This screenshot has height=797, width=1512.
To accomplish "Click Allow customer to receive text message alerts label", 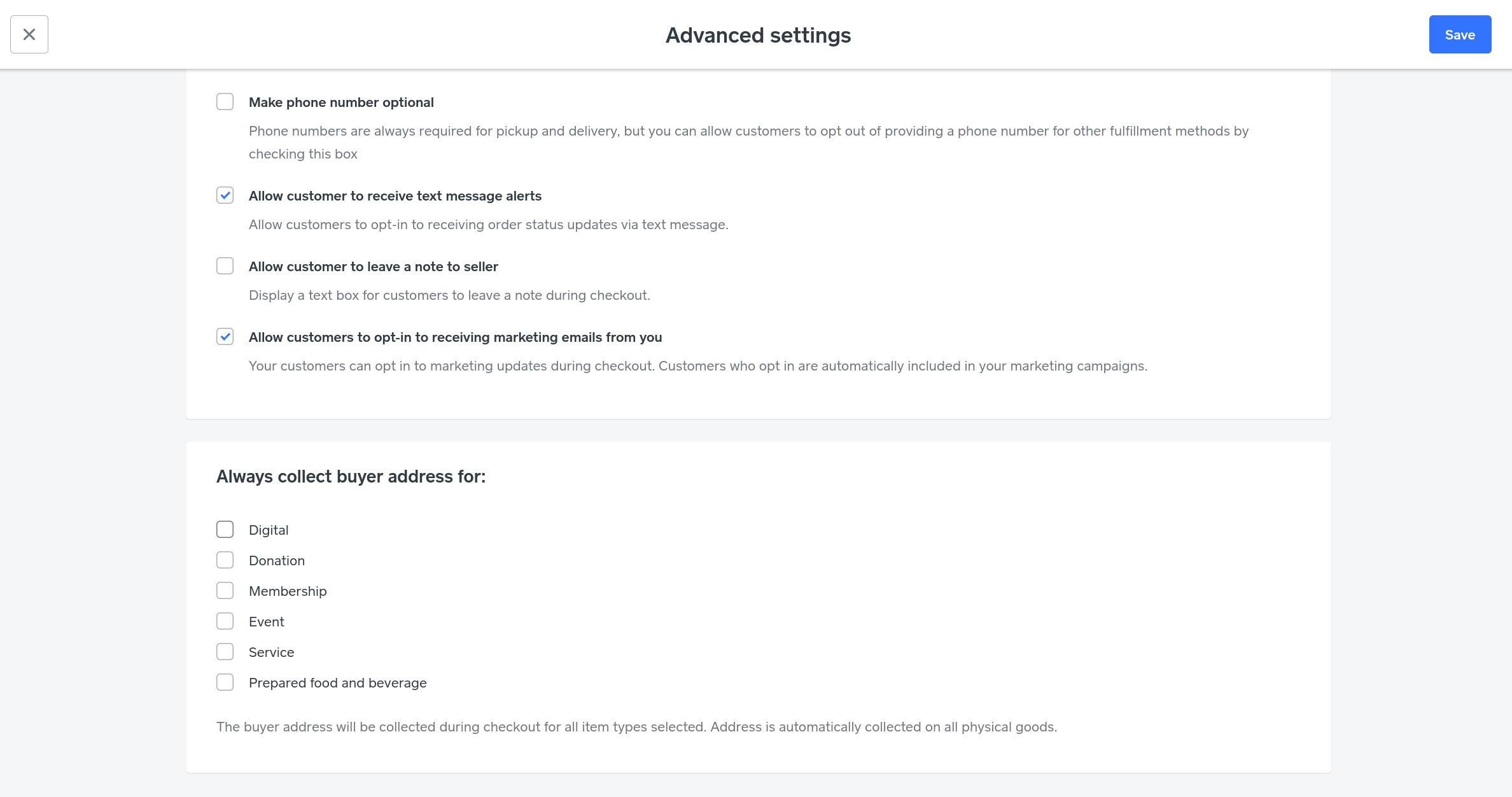I will tap(395, 196).
